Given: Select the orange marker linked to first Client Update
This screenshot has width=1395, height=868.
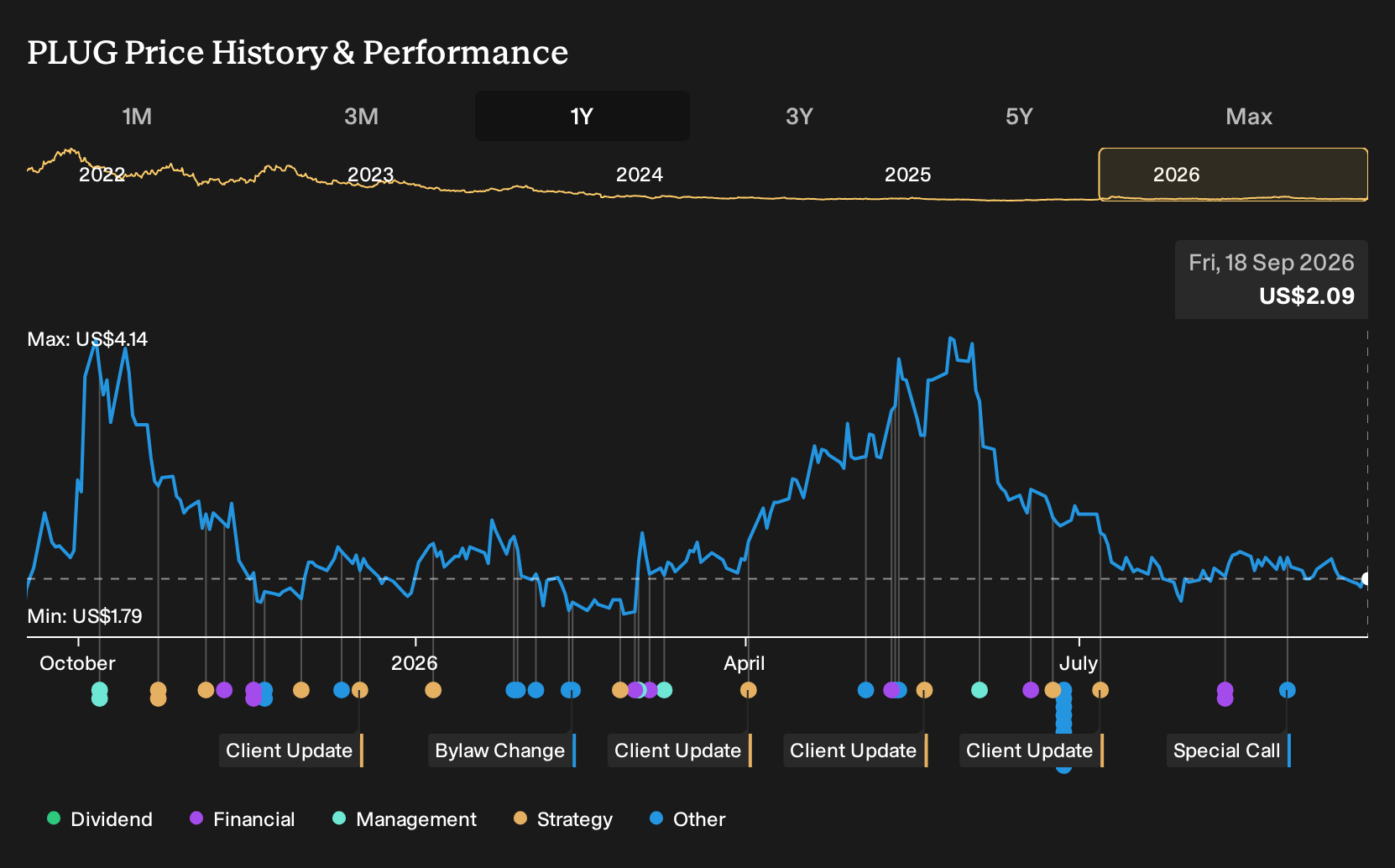Looking at the screenshot, I should [x=359, y=690].
